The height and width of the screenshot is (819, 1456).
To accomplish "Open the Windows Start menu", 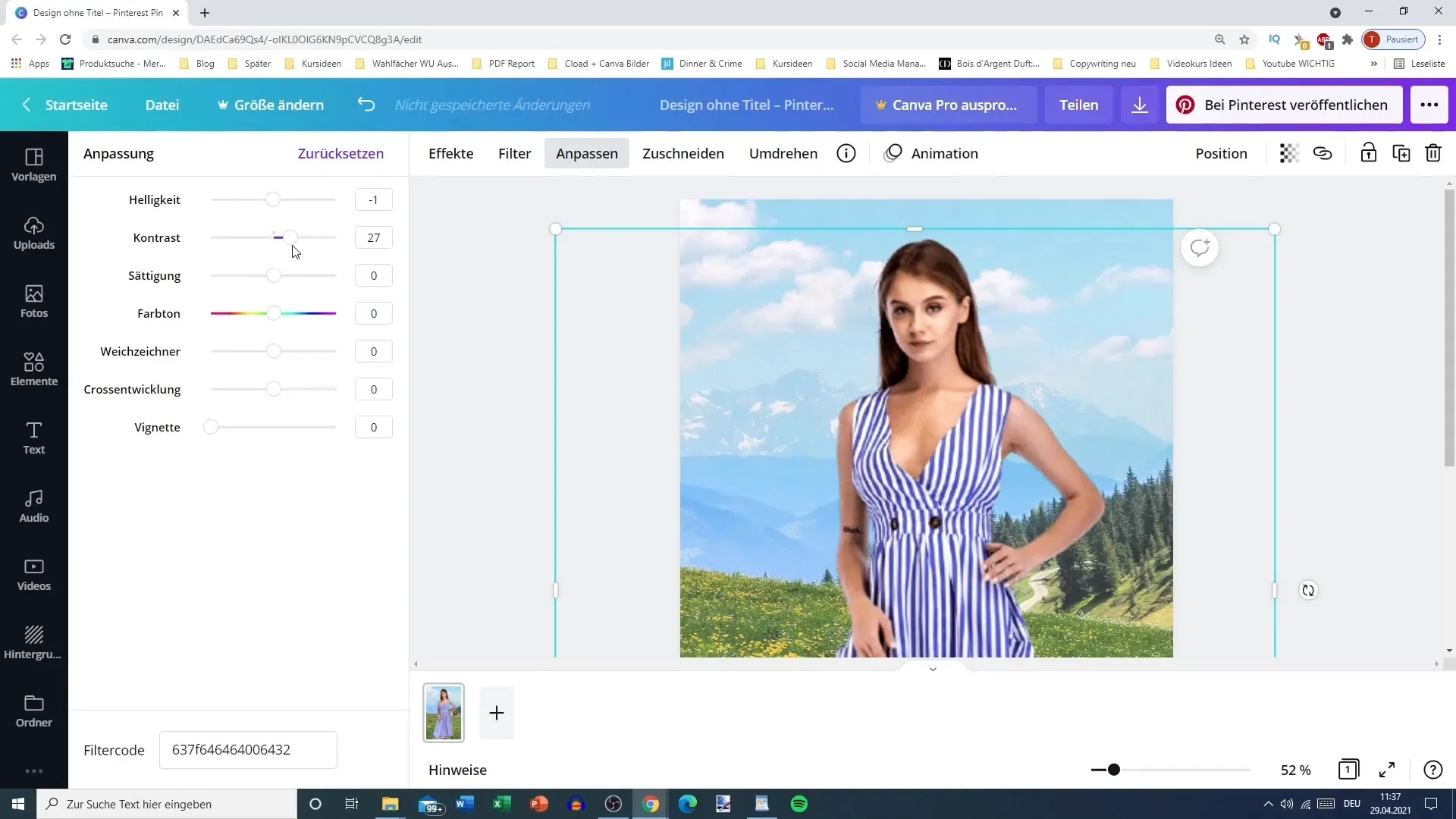I will tap(18, 804).
